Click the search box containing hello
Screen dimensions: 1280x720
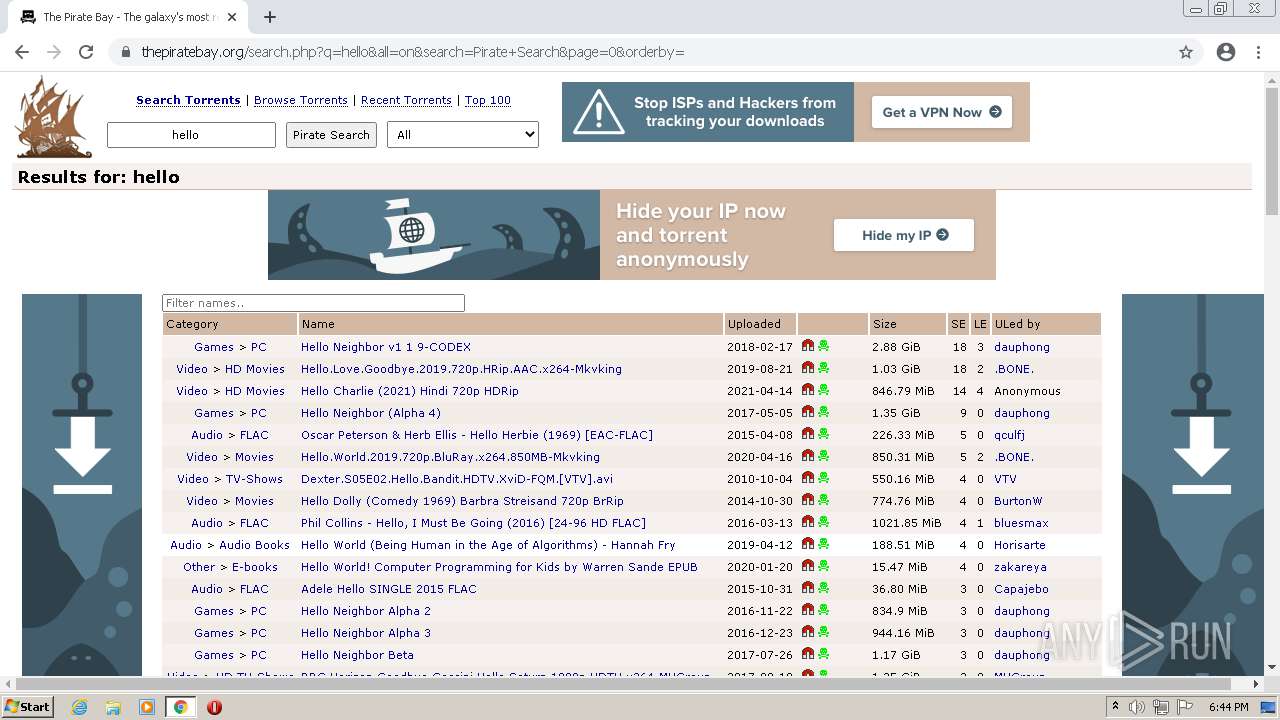[x=191, y=135]
